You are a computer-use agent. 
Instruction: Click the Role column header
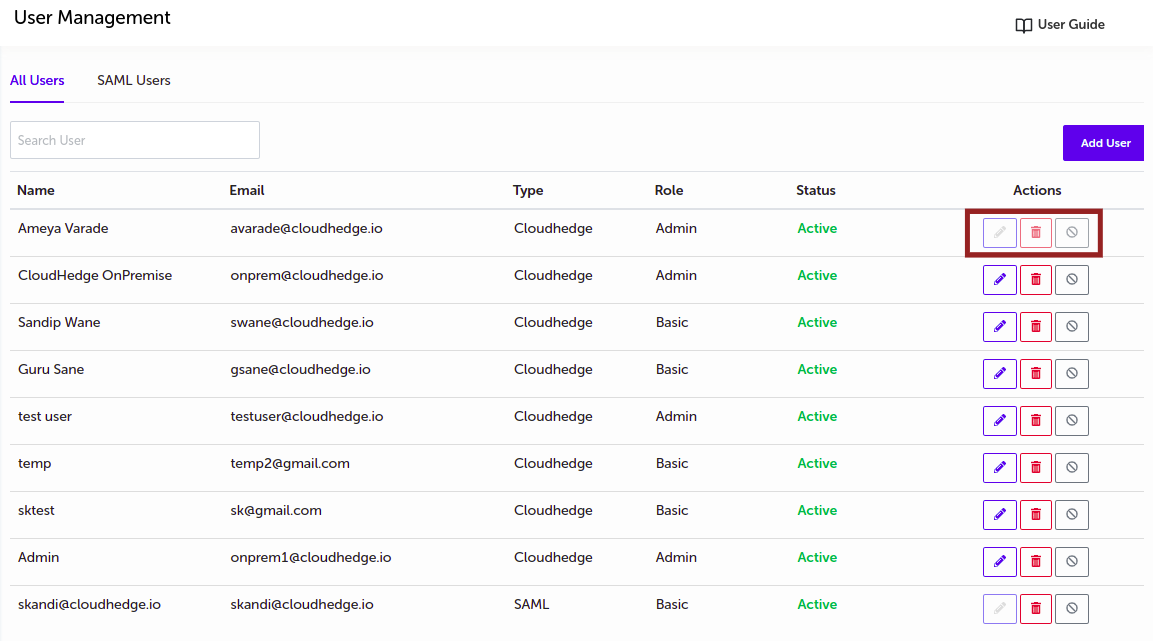(669, 190)
